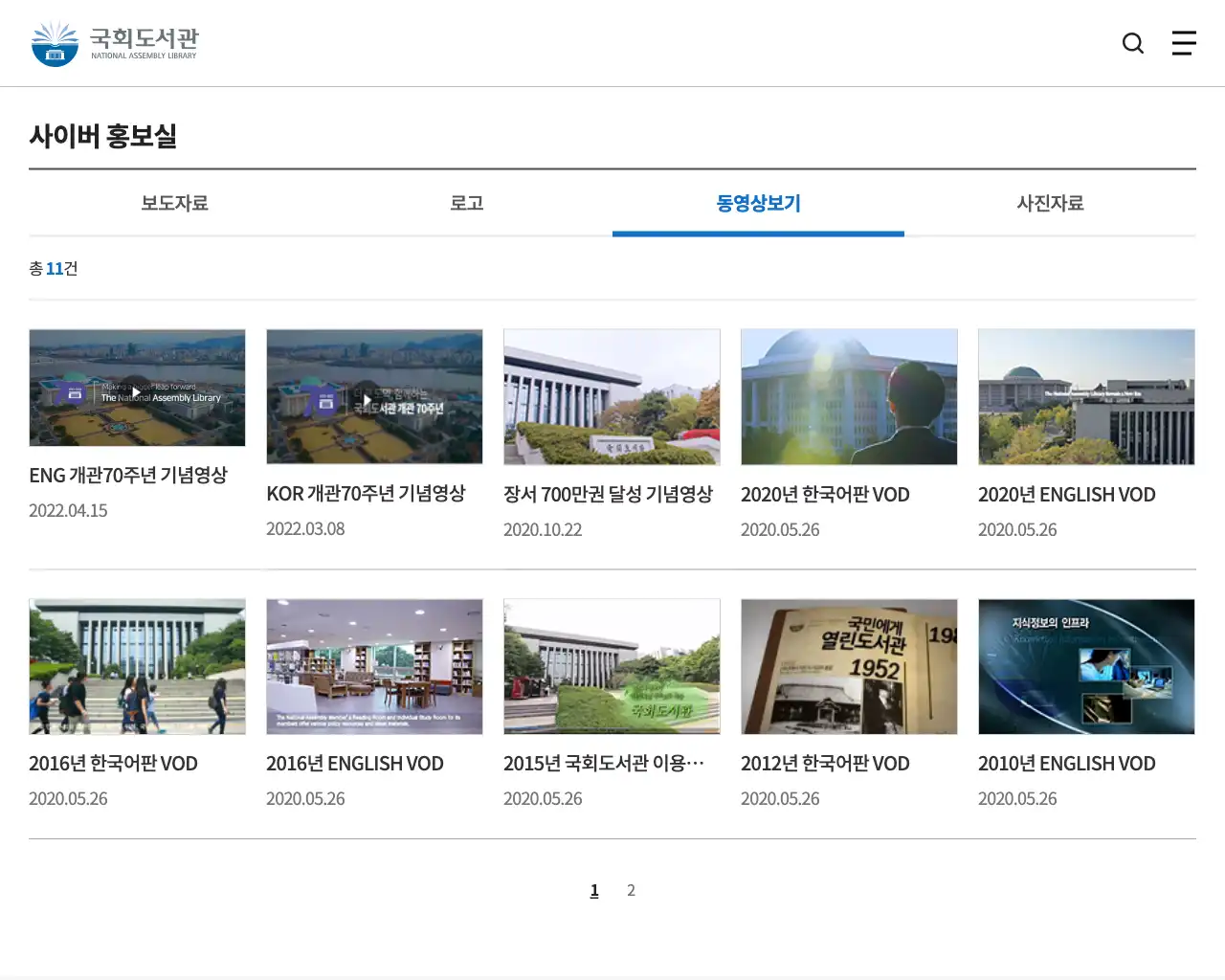Image resolution: width=1225 pixels, height=980 pixels.
Task: Open the hamburger menu at top right
Action: (x=1184, y=43)
